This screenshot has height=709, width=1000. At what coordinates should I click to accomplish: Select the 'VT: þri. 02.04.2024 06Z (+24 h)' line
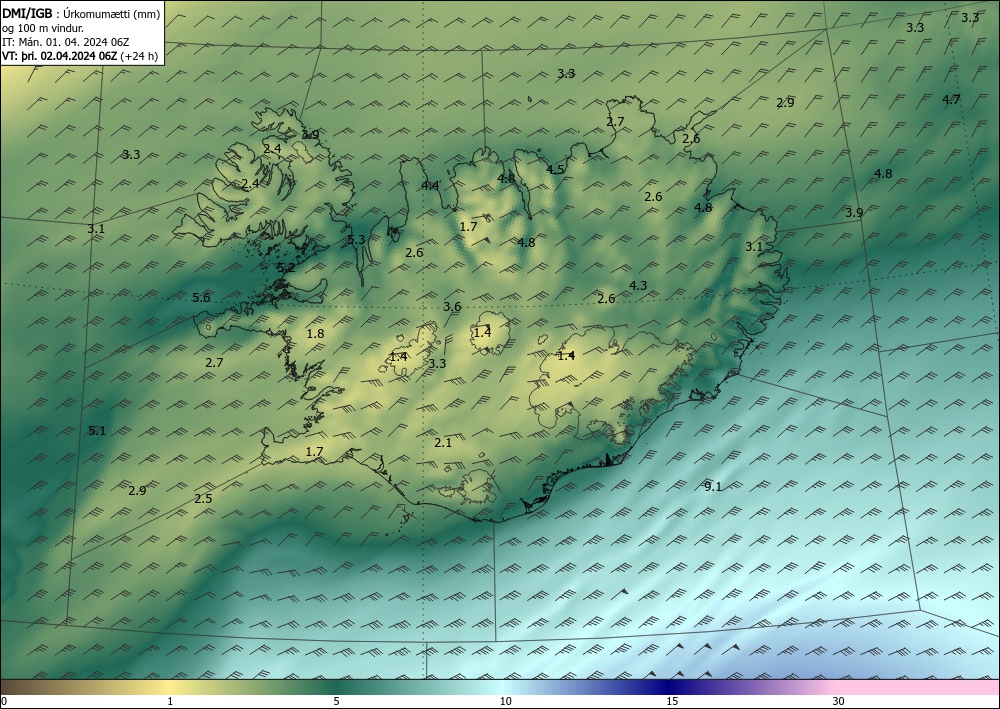click(80, 55)
